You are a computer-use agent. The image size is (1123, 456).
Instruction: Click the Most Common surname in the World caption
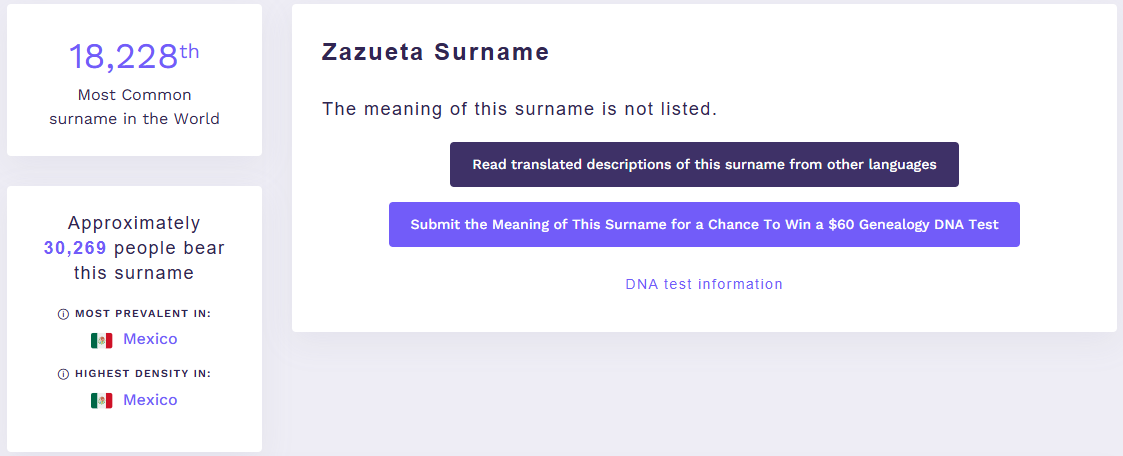pos(135,107)
